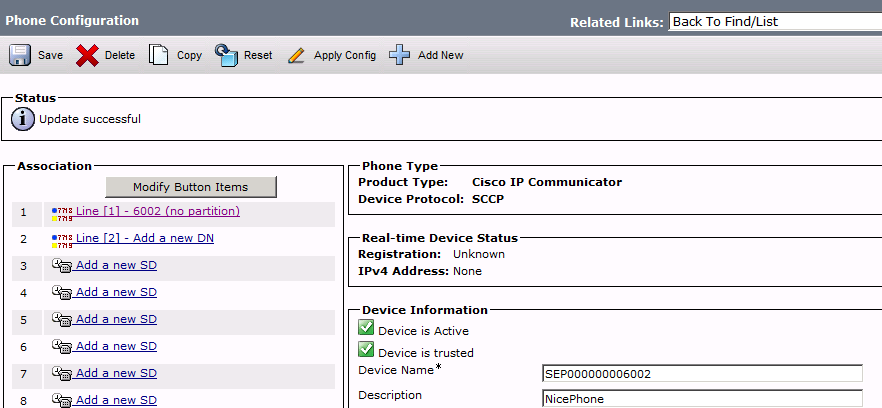
Task: Click Add a new SD link in row 5
Action: click(x=116, y=319)
